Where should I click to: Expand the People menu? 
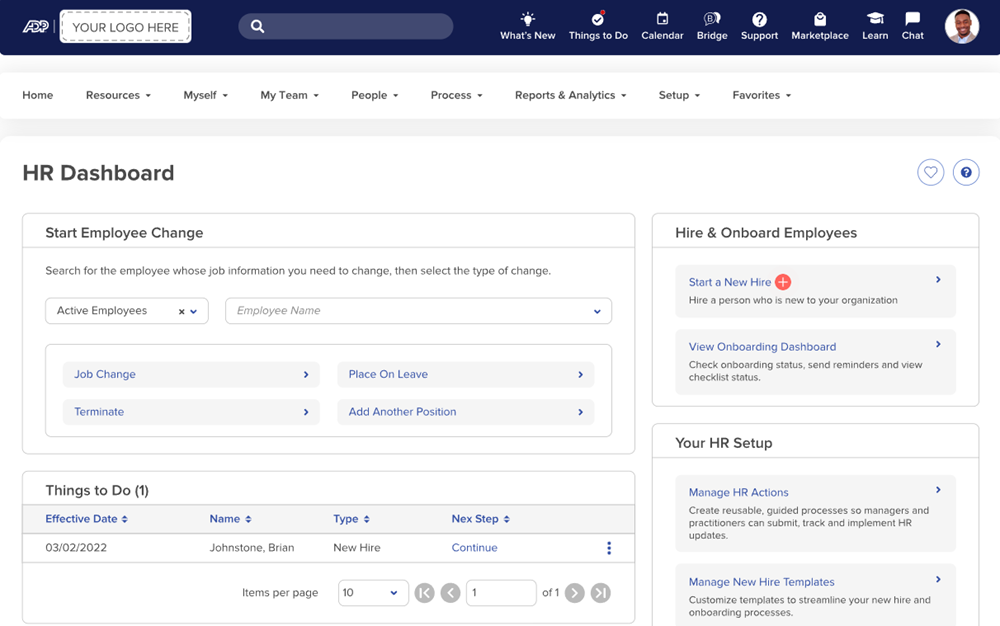coord(374,95)
